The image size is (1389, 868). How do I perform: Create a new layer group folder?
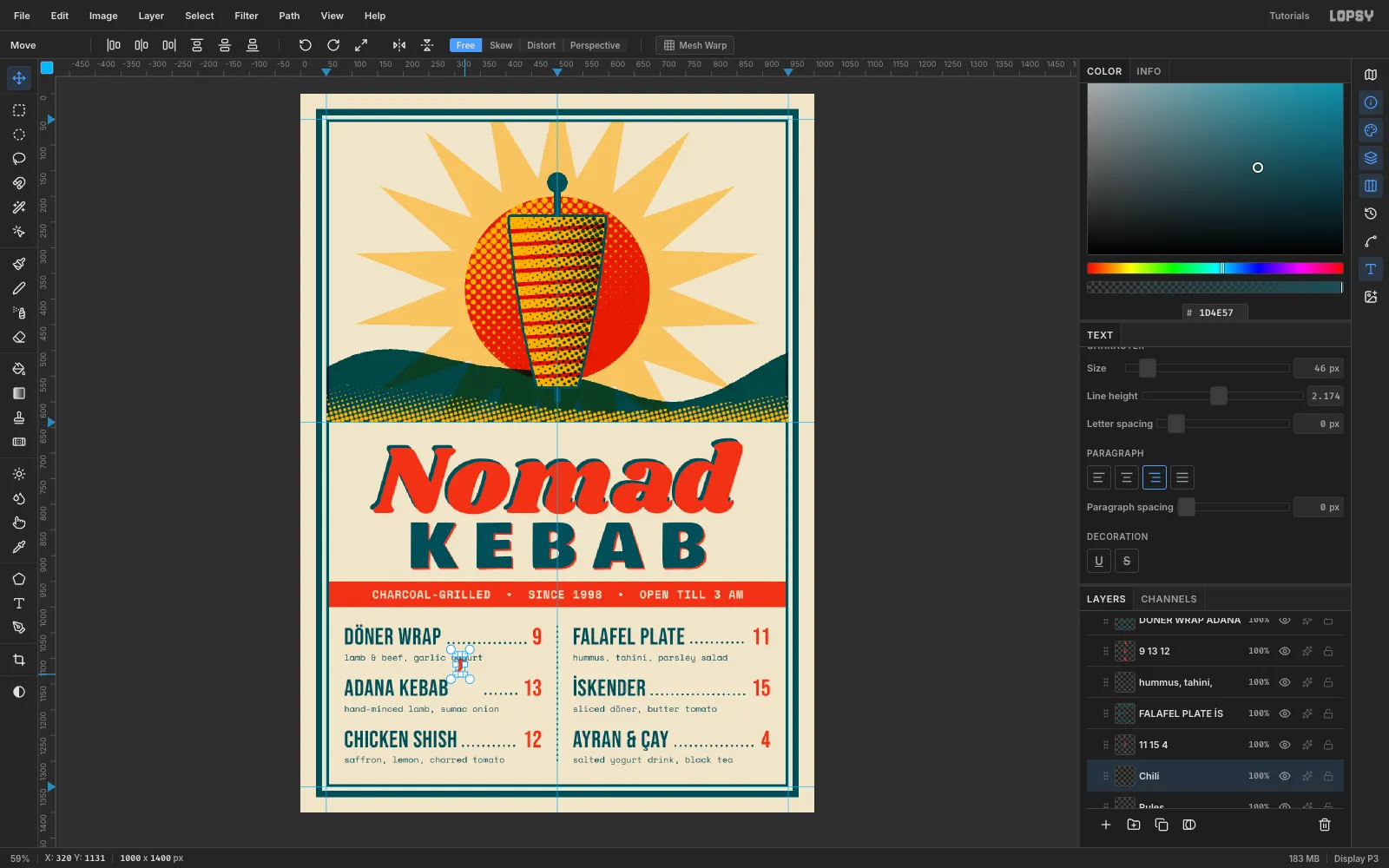1134,825
